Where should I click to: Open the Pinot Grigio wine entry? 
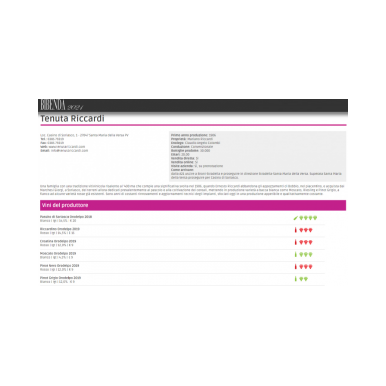[60, 278]
